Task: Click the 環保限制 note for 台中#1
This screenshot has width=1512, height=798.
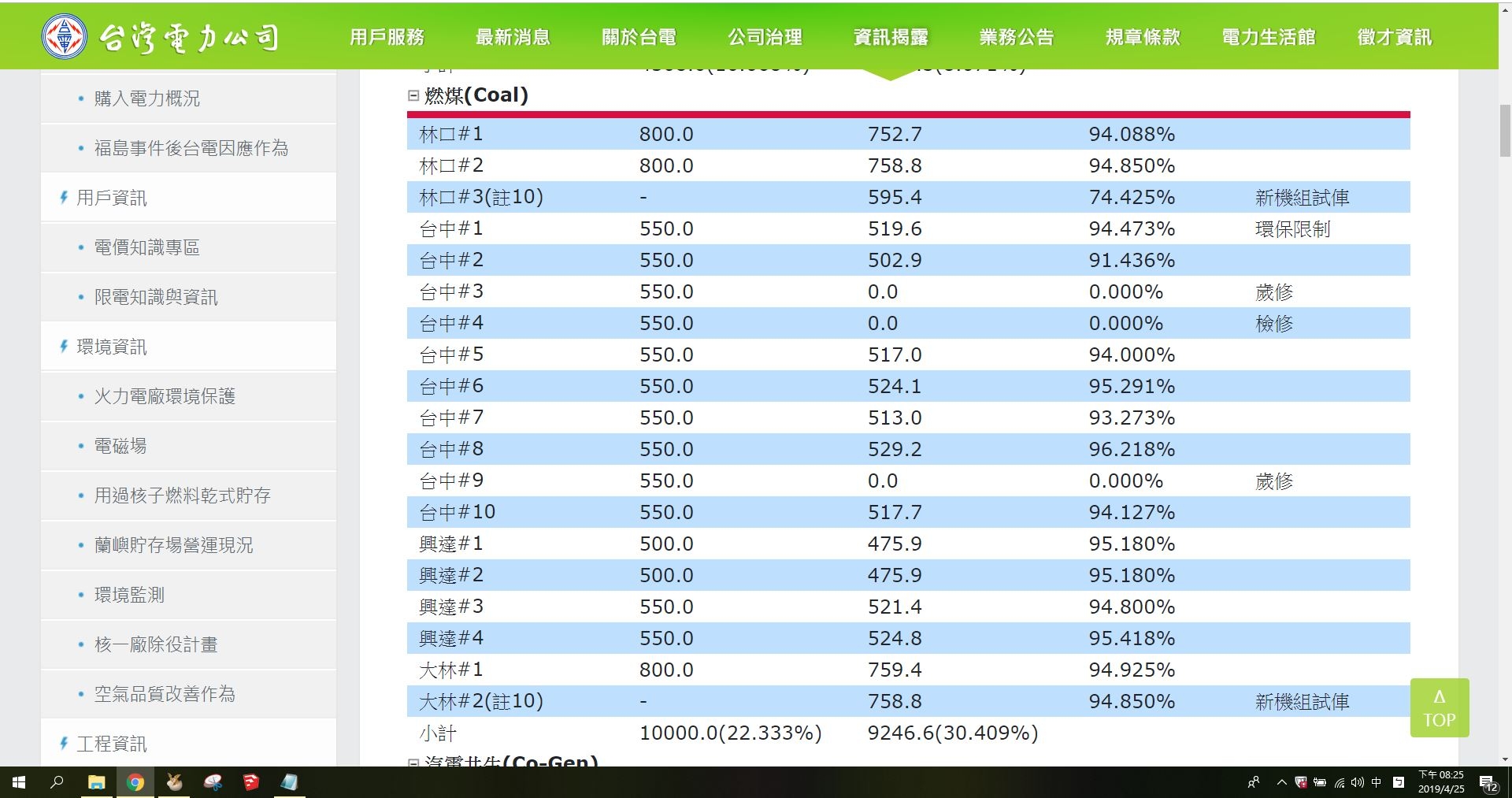Action: (x=1293, y=229)
